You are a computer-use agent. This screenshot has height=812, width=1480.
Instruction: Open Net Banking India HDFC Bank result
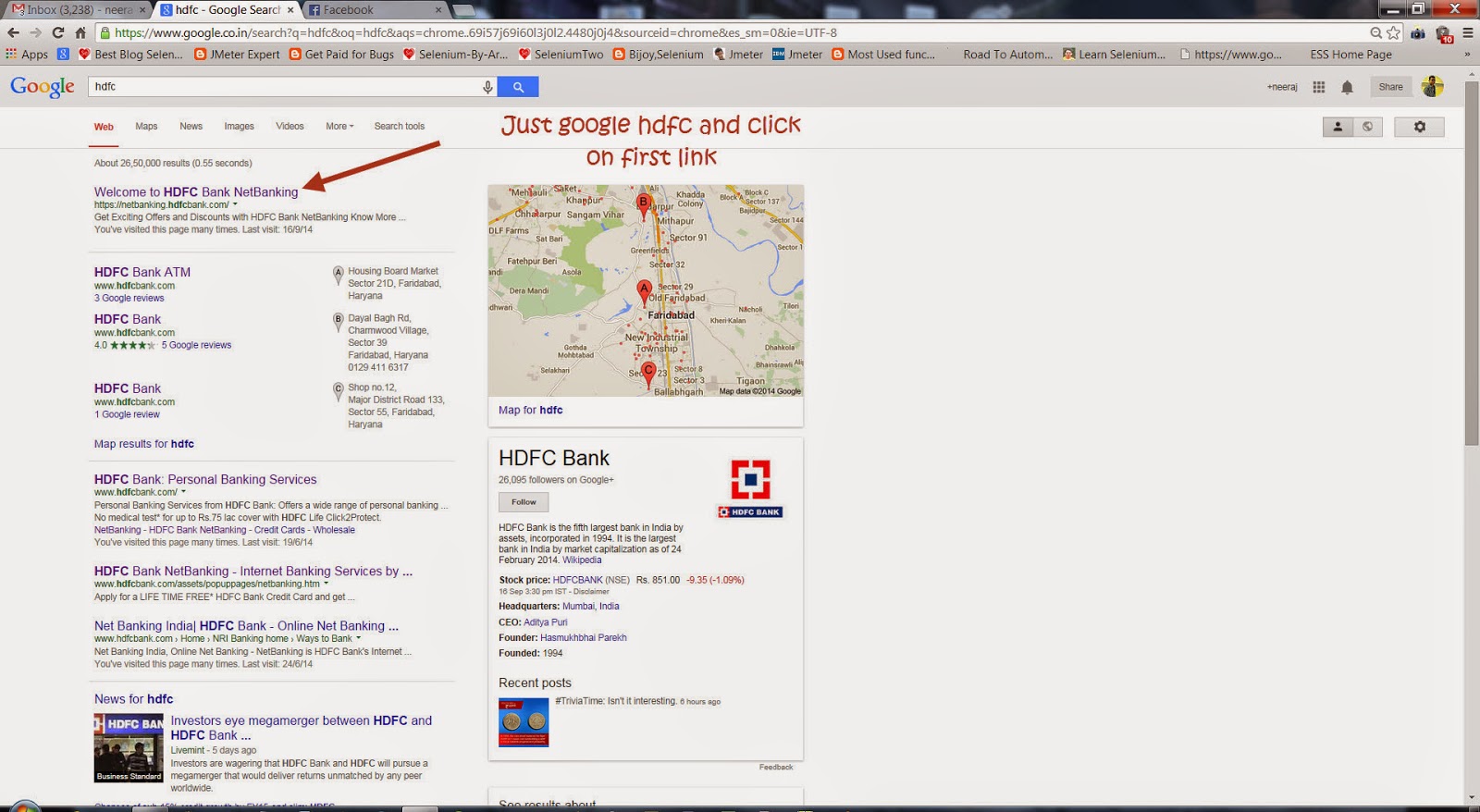point(246,626)
